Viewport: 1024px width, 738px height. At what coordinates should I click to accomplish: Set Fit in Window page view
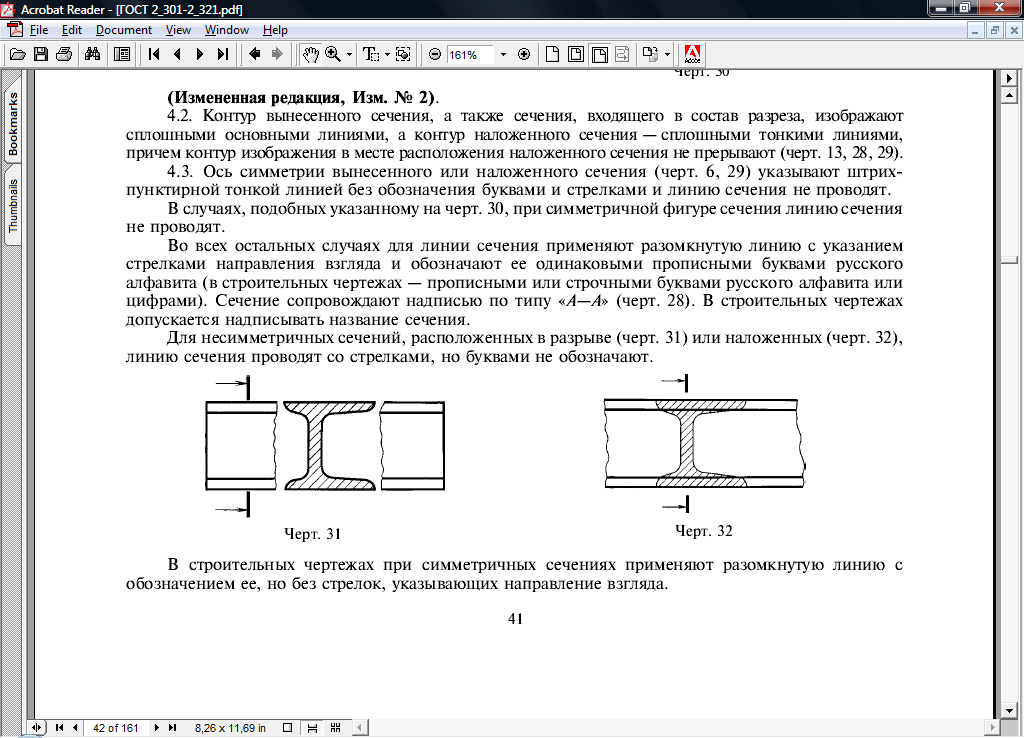[x=576, y=54]
